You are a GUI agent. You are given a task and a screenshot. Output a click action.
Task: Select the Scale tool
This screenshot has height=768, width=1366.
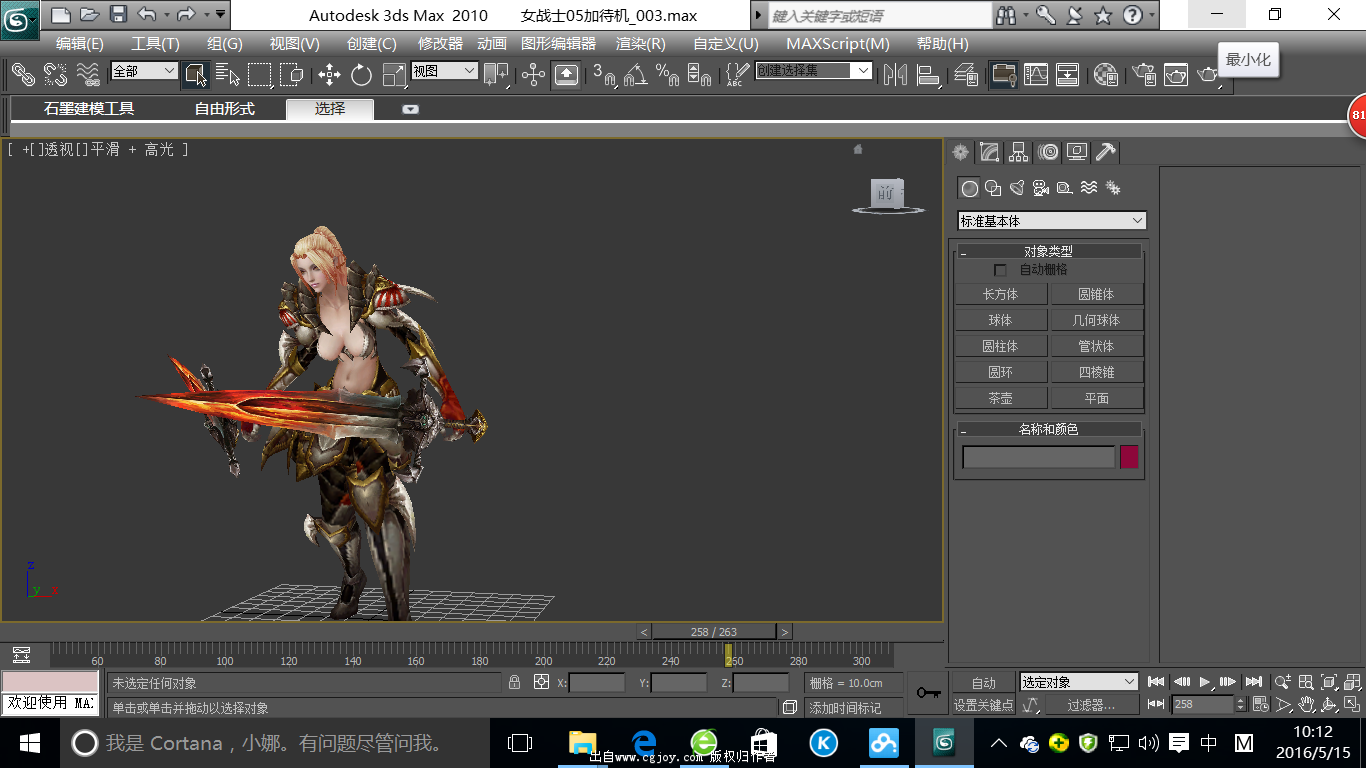[394, 74]
